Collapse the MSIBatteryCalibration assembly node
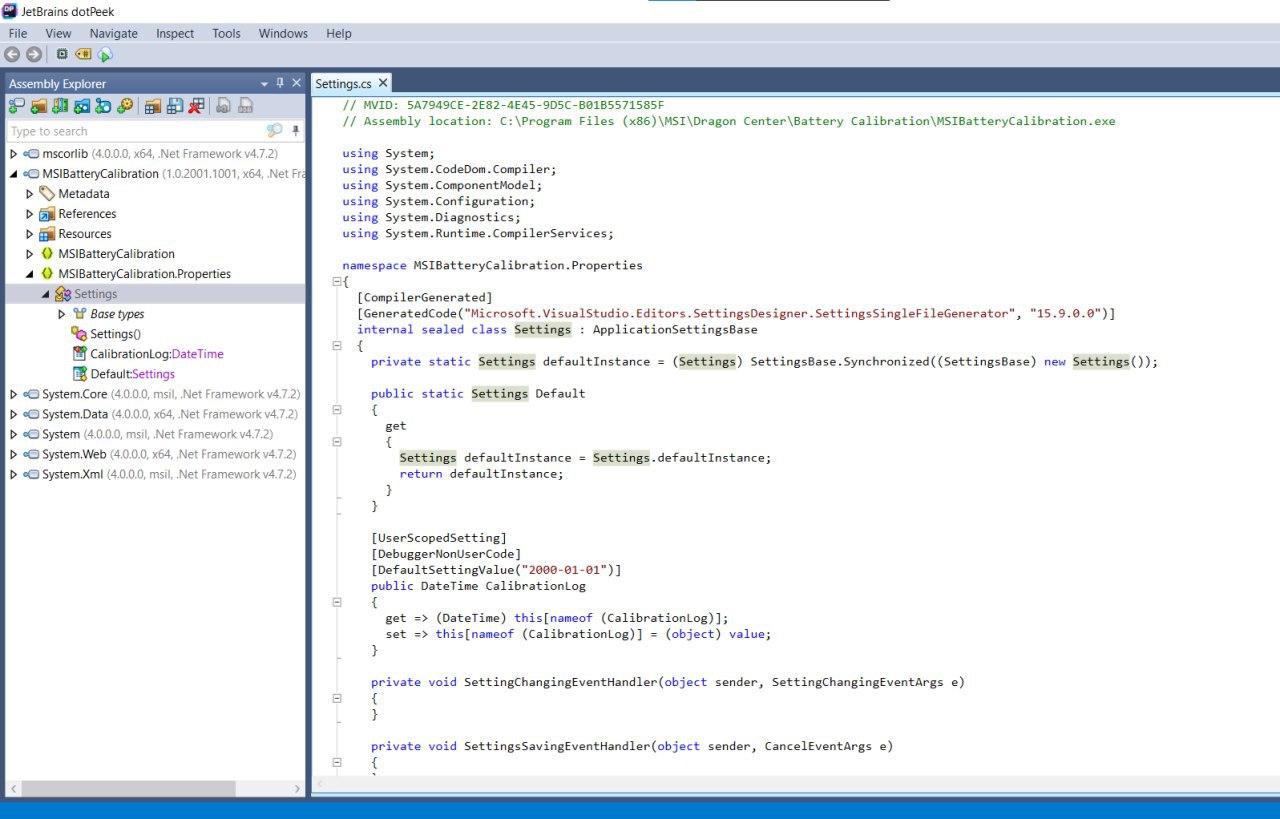 [13, 174]
